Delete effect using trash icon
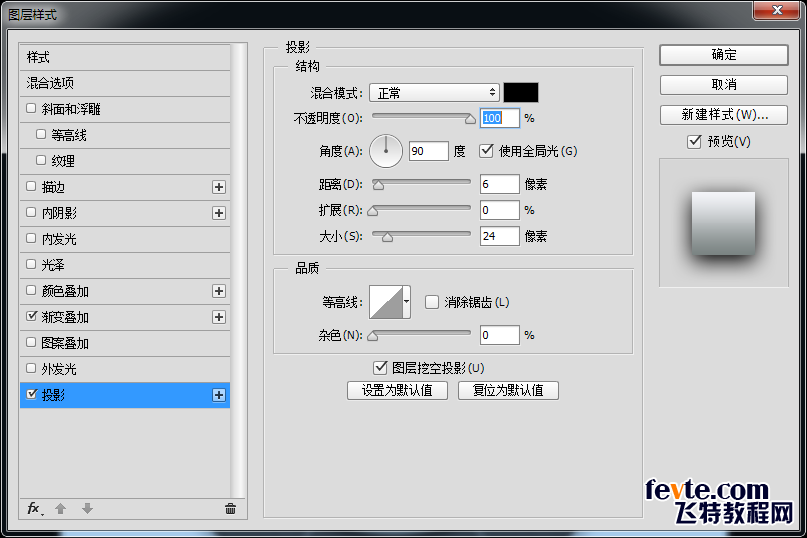Viewport: 807px width, 538px height. [x=230, y=509]
